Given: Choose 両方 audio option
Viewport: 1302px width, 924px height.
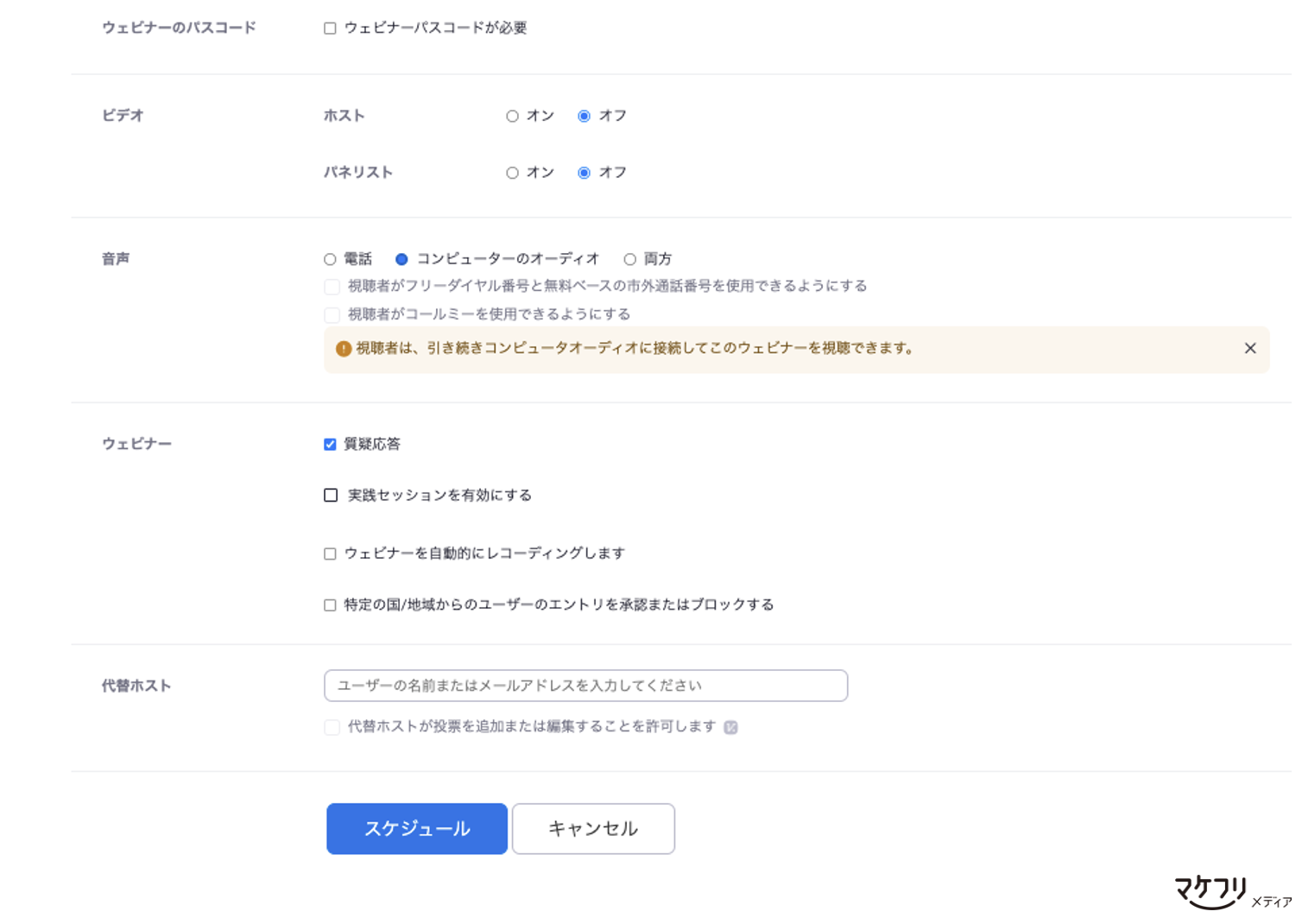Looking at the screenshot, I should pos(630,259).
